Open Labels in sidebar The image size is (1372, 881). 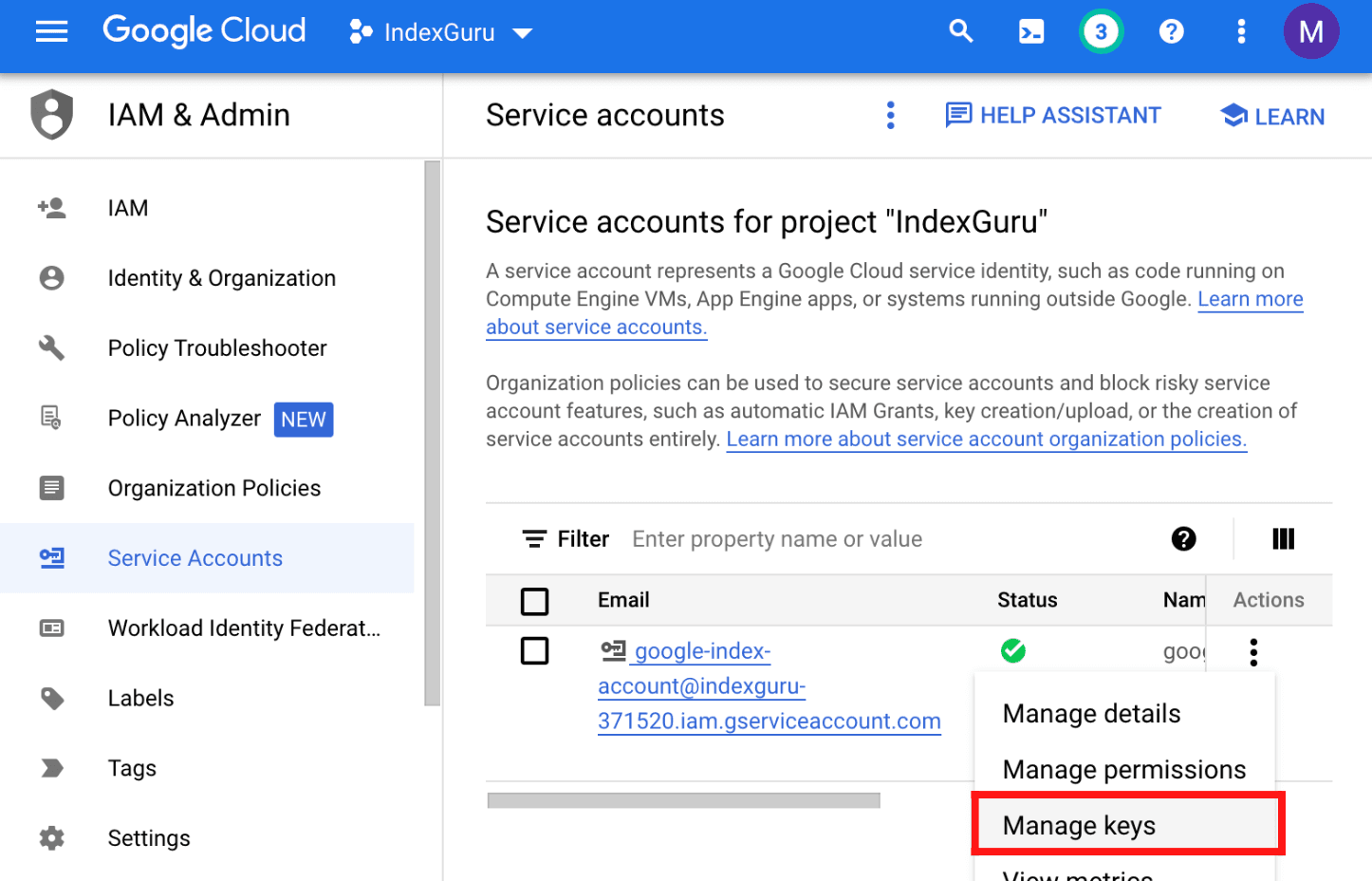click(x=140, y=699)
